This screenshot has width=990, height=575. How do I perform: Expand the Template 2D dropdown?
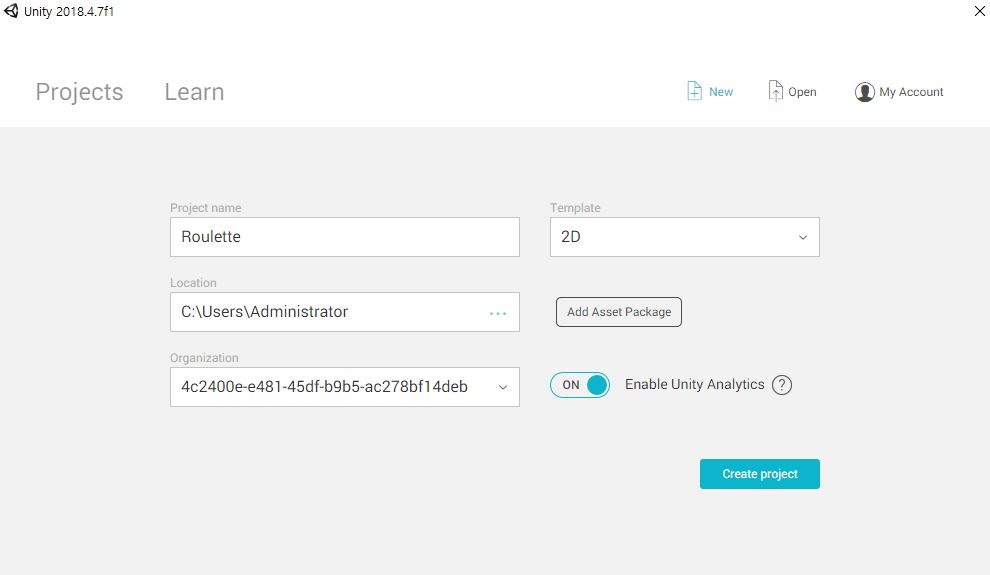pos(684,237)
